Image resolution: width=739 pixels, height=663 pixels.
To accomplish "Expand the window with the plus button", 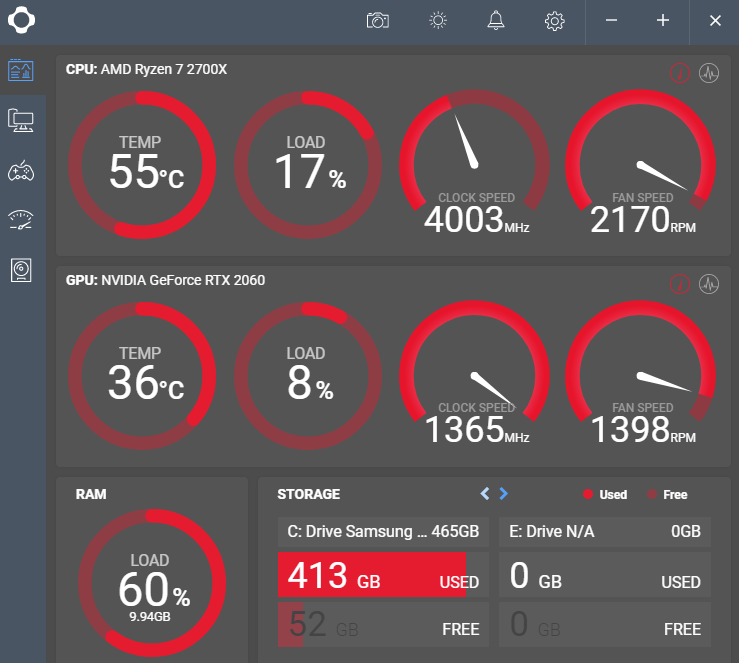I will click(x=663, y=20).
